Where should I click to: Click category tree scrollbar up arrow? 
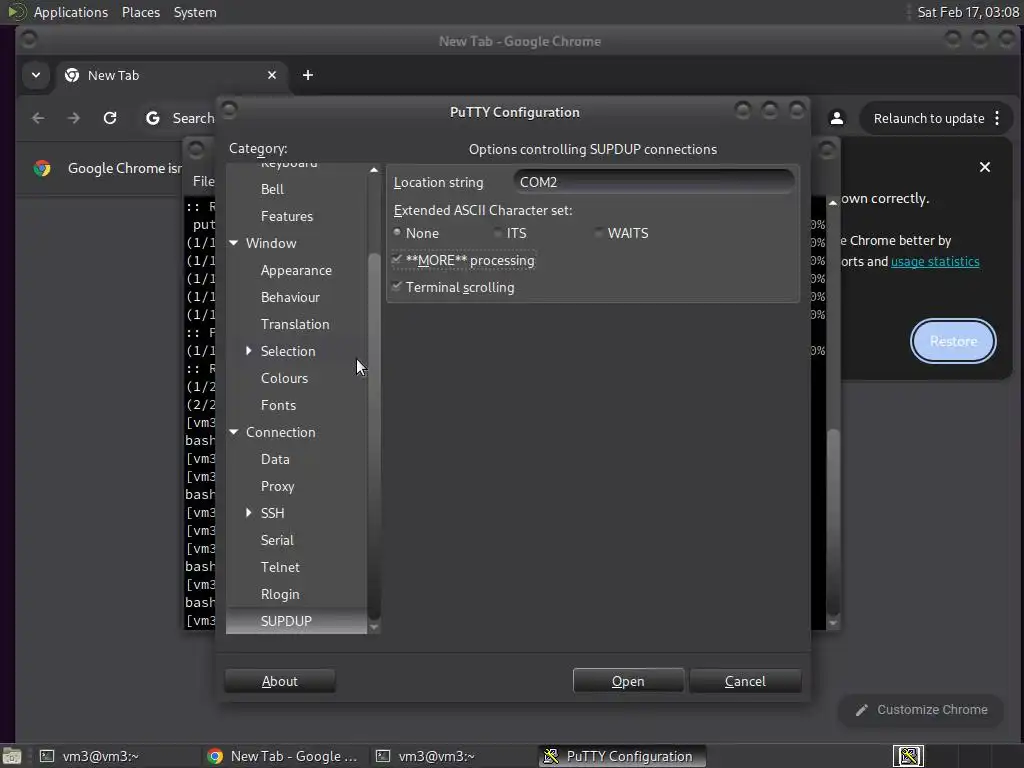(374, 170)
